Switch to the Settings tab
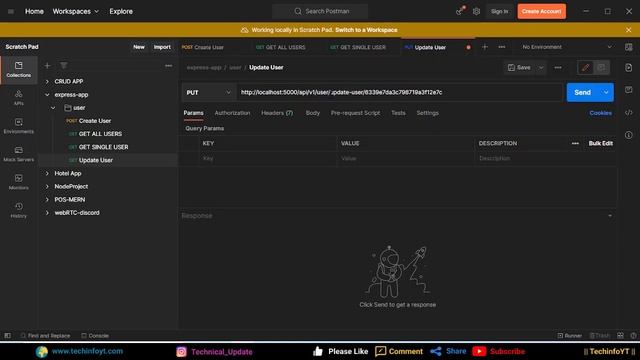 coord(427,113)
